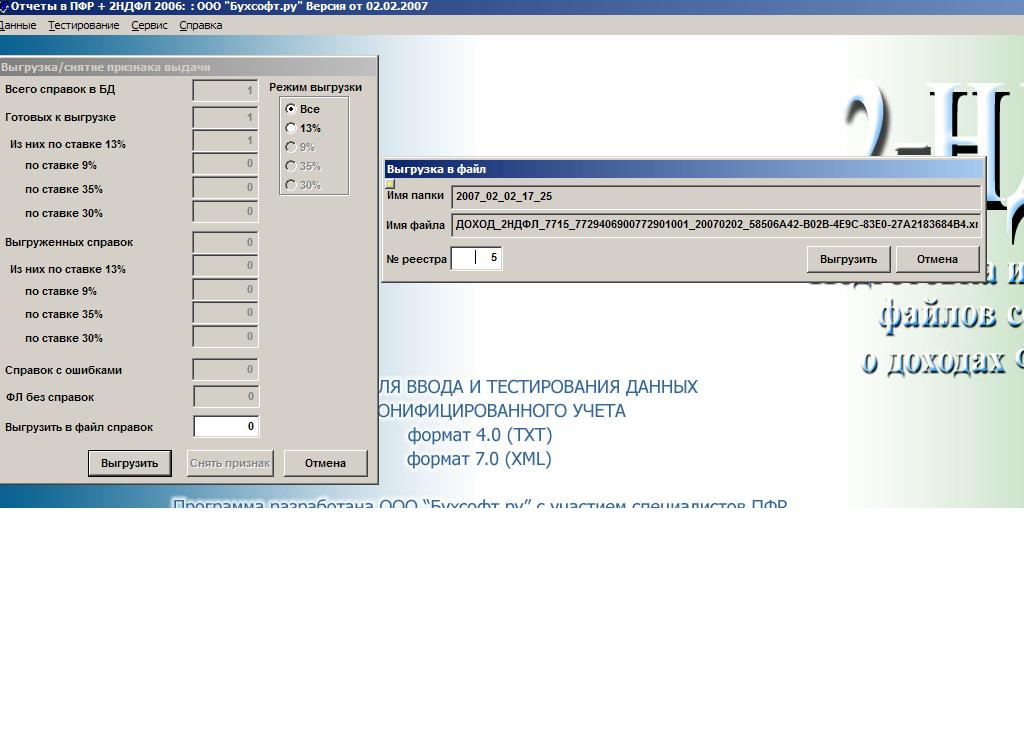The height and width of the screenshot is (743, 1024).
Task: Open the Справка menu
Action: 200,25
